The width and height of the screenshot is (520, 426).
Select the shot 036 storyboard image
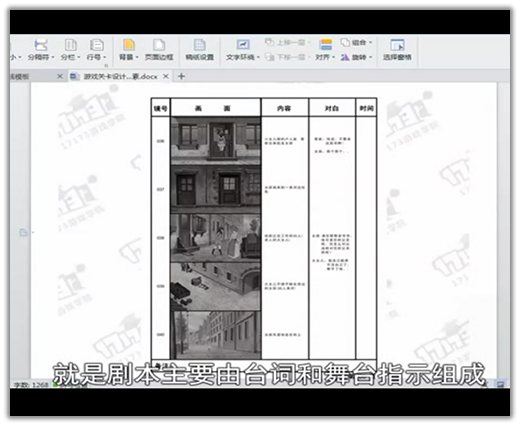(215, 141)
